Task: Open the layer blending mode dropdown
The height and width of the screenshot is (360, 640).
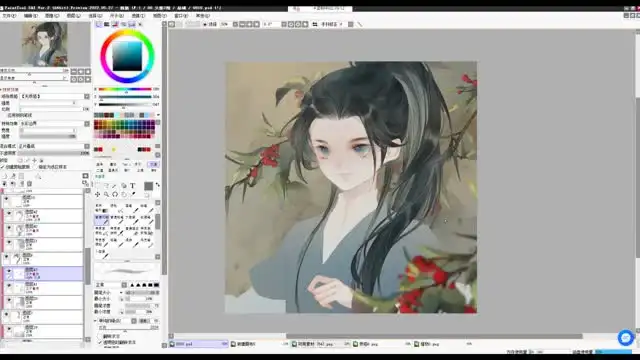Action: [87, 146]
